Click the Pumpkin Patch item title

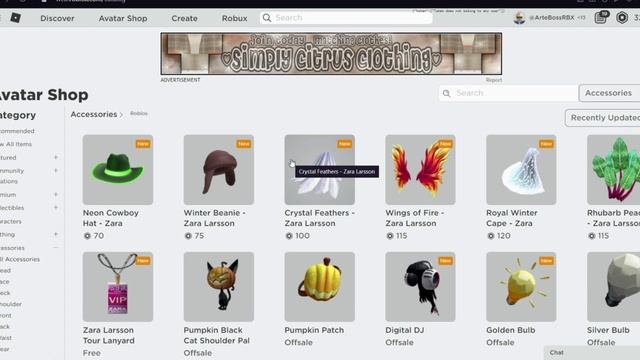pos(314,330)
